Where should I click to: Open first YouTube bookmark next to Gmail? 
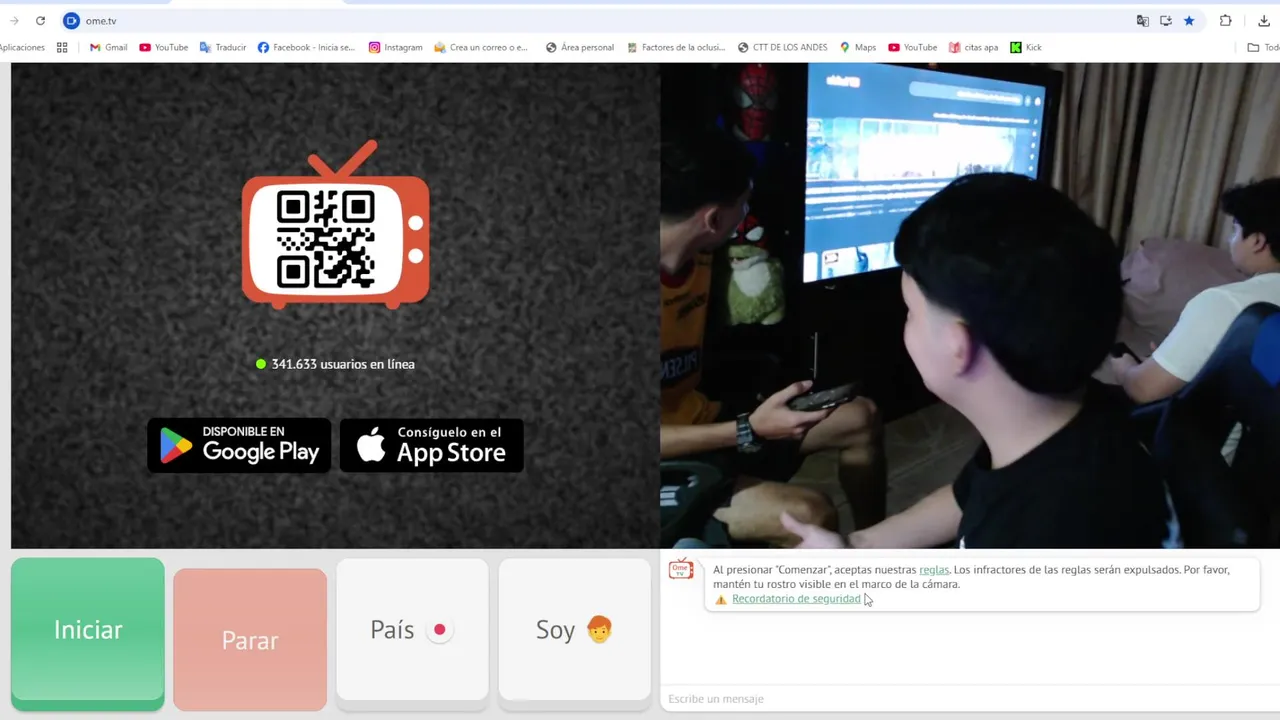[x=164, y=47]
